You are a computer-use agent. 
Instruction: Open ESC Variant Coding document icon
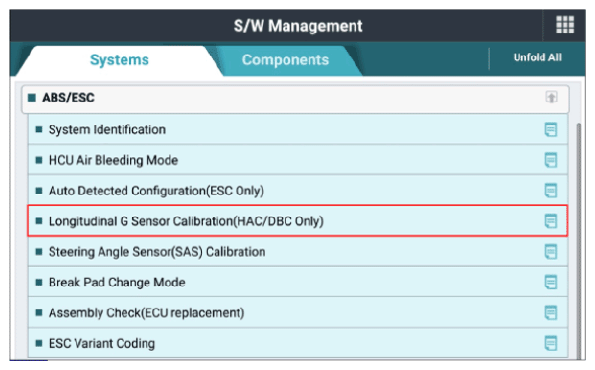(551, 343)
